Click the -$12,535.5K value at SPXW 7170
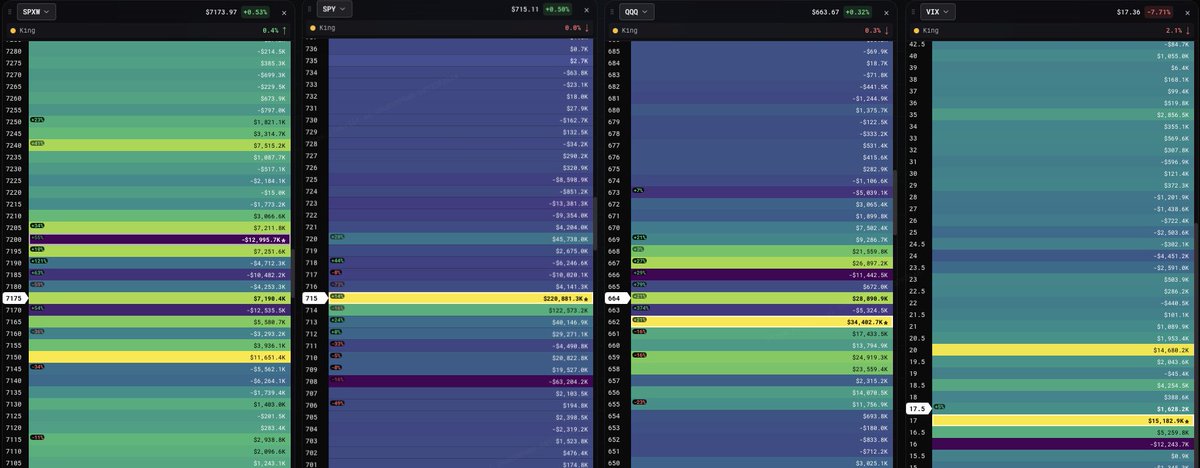This screenshot has width=1200, height=468. [265, 310]
